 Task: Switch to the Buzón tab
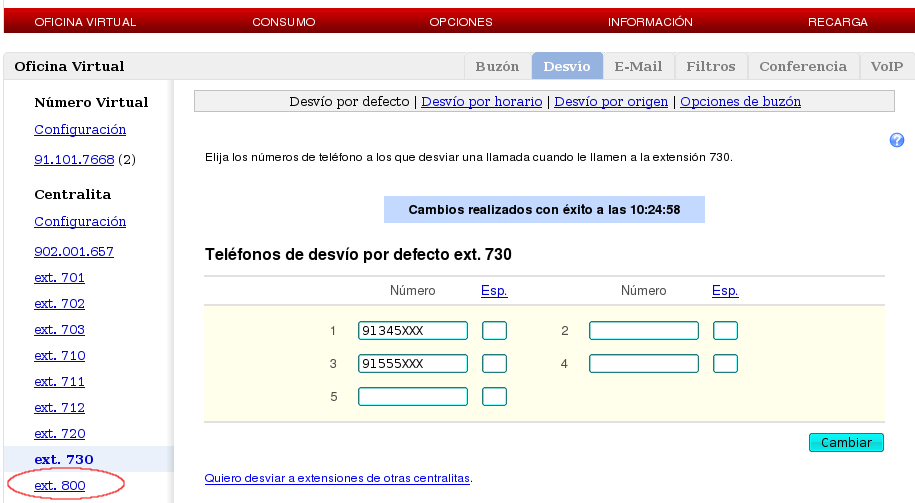click(497, 67)
